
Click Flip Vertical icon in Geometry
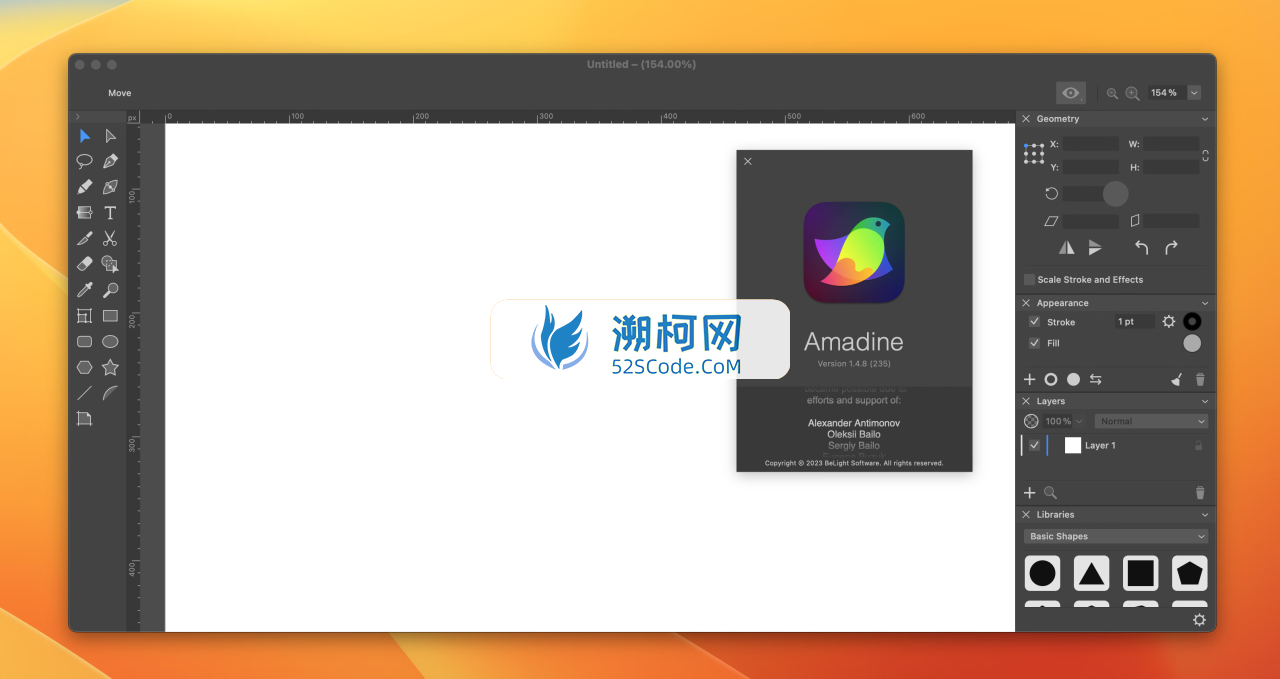pos(1095,247)
